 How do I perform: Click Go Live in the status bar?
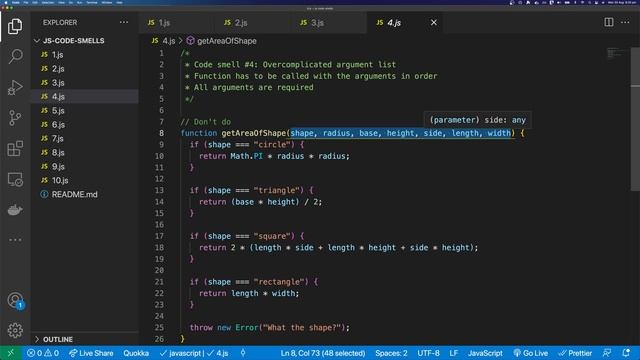[531, 353]
